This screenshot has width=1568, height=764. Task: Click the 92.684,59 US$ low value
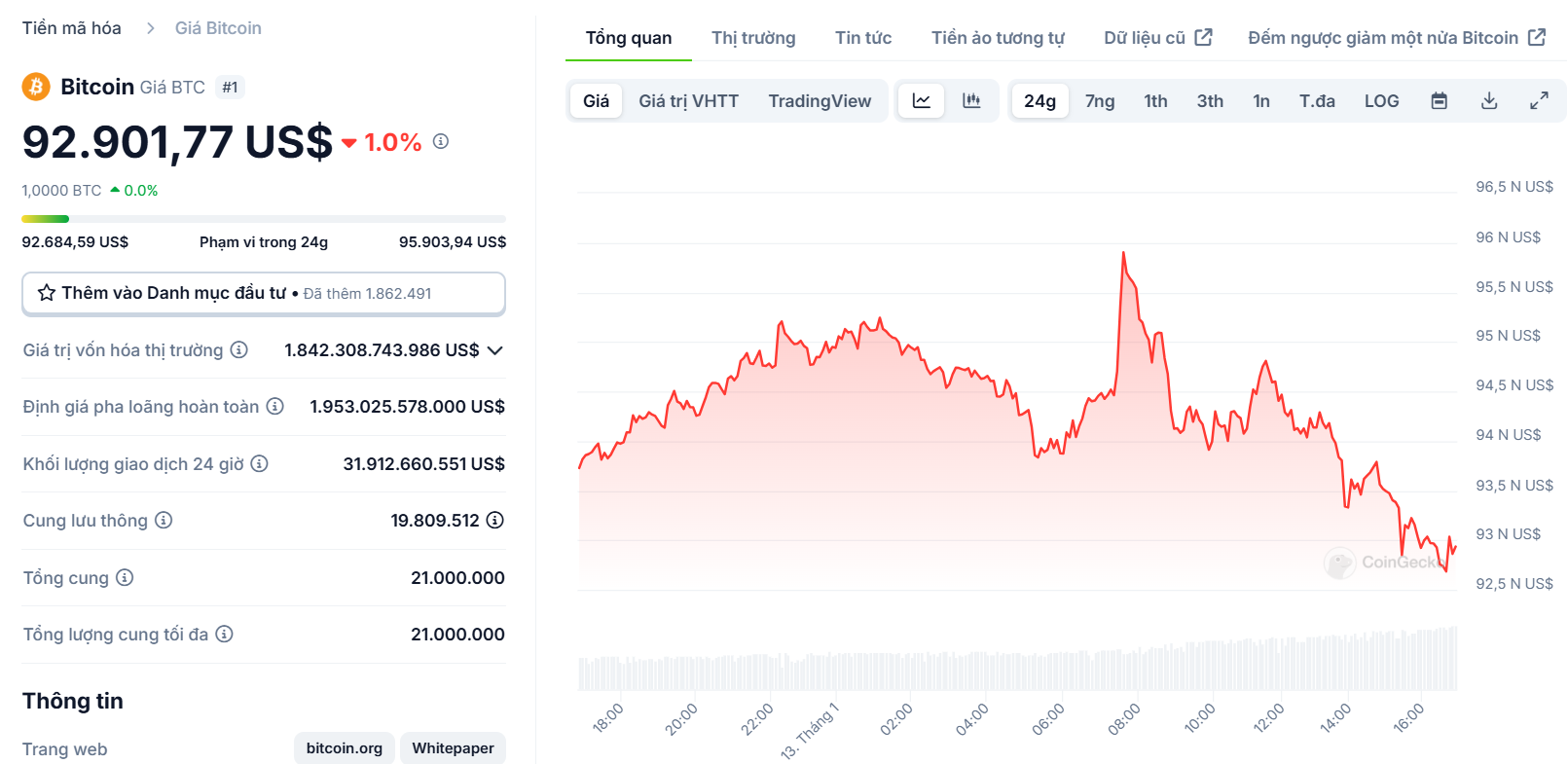75,242
